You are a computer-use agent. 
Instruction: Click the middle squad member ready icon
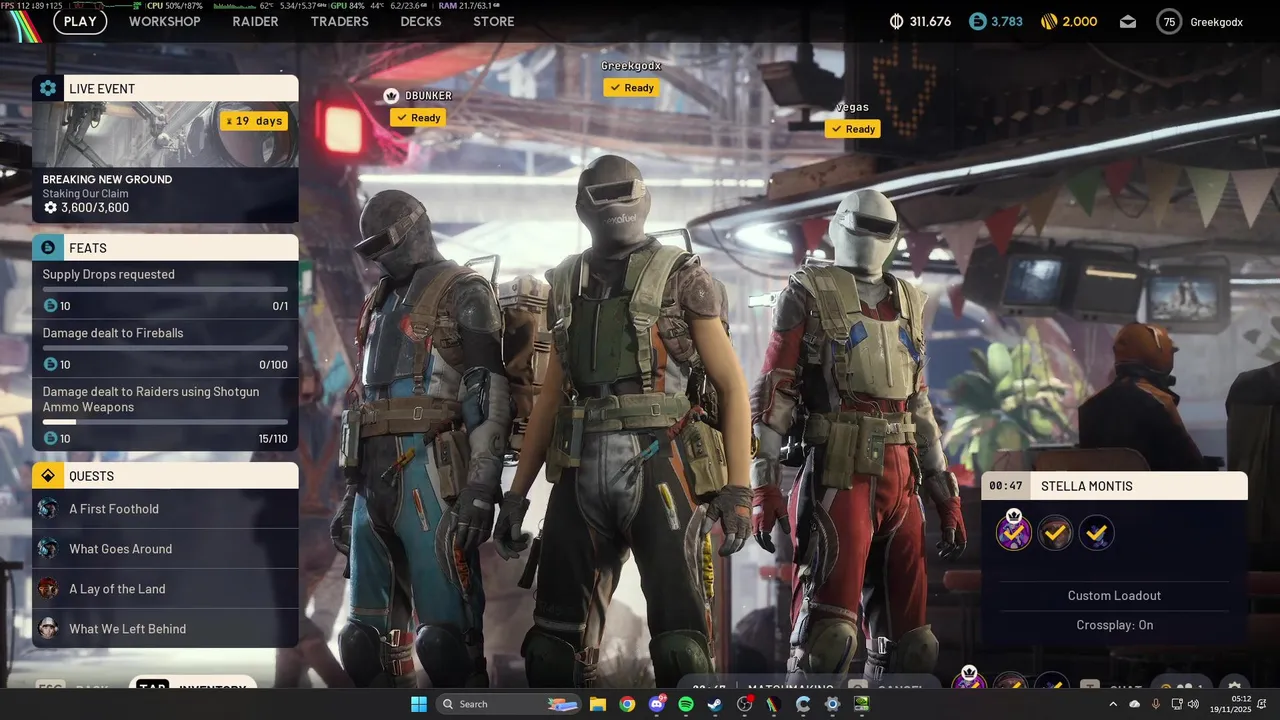click(1055, 533)
